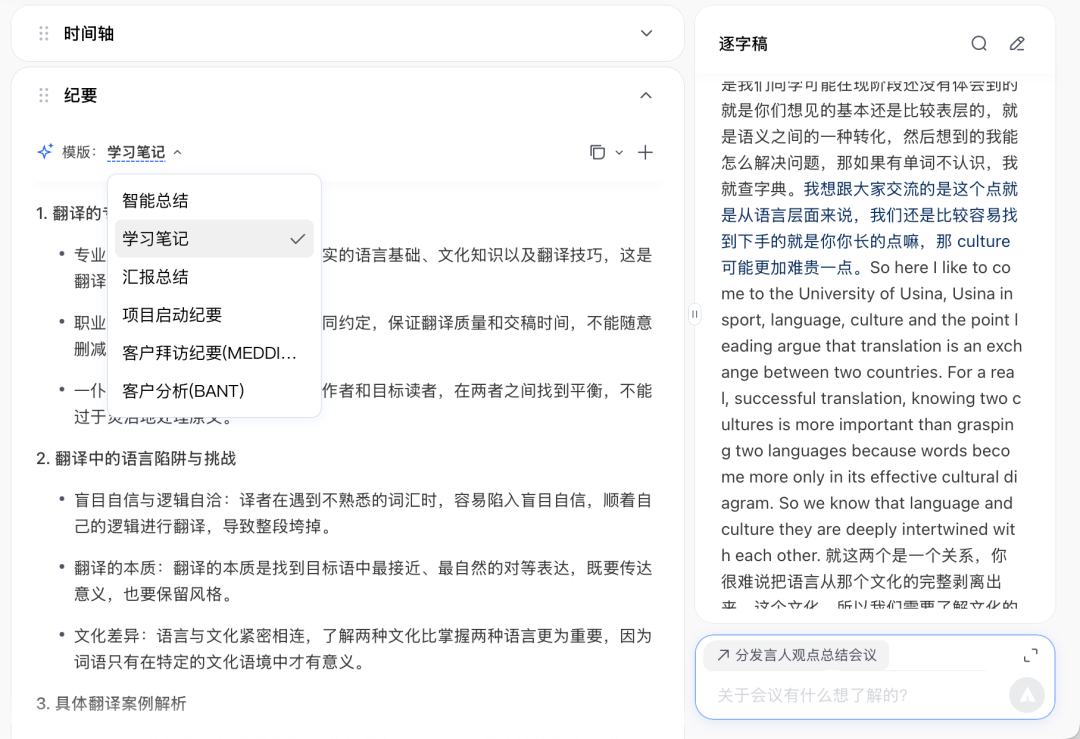Image resolution: width=1080 pixels, height=739 pixels.
Task: Select 智能总结 from template menu
Action: pos(155,201)
